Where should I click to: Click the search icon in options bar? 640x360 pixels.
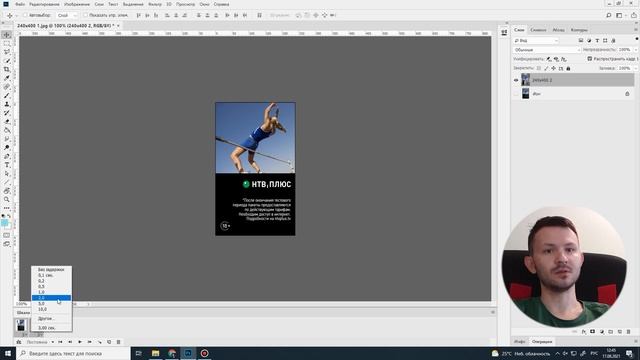click(x=609, y=15)
